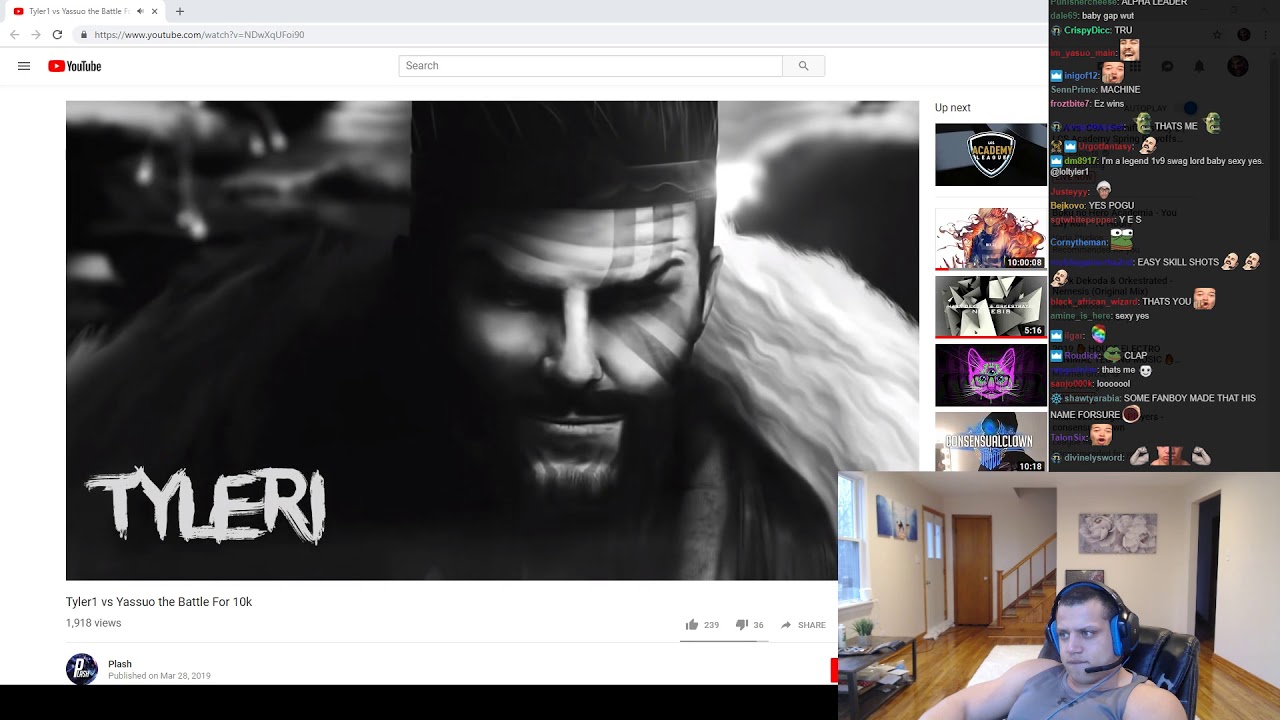Click divinelysword username in chat
Screen dimensions: 1280x720
(1094, 458)
